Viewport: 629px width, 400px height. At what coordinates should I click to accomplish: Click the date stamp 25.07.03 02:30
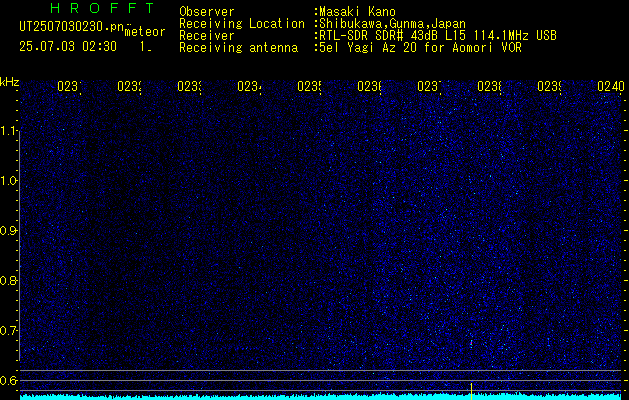(x=68, y=47)
